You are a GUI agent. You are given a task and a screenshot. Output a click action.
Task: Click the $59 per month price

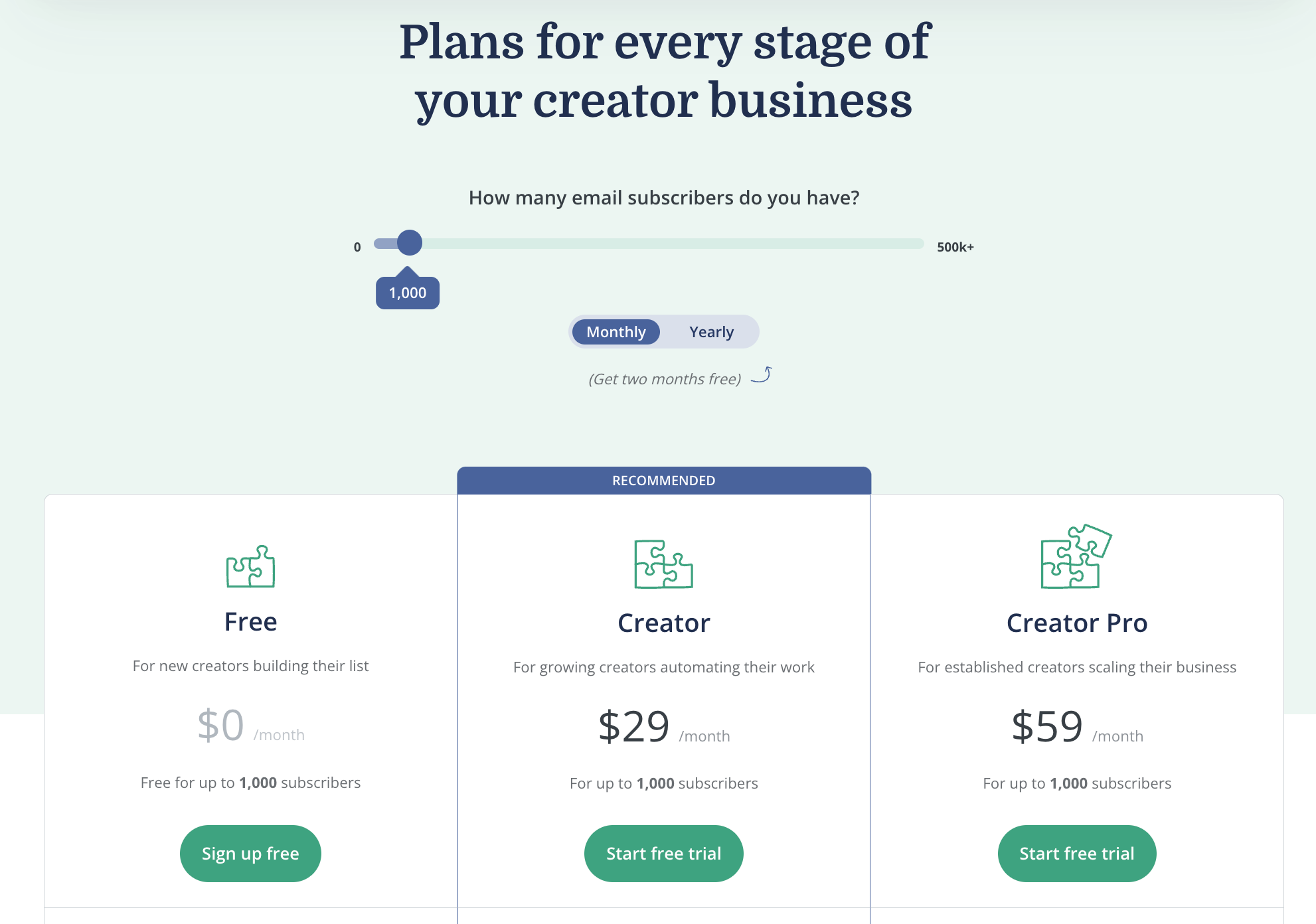coord(1076,727)
